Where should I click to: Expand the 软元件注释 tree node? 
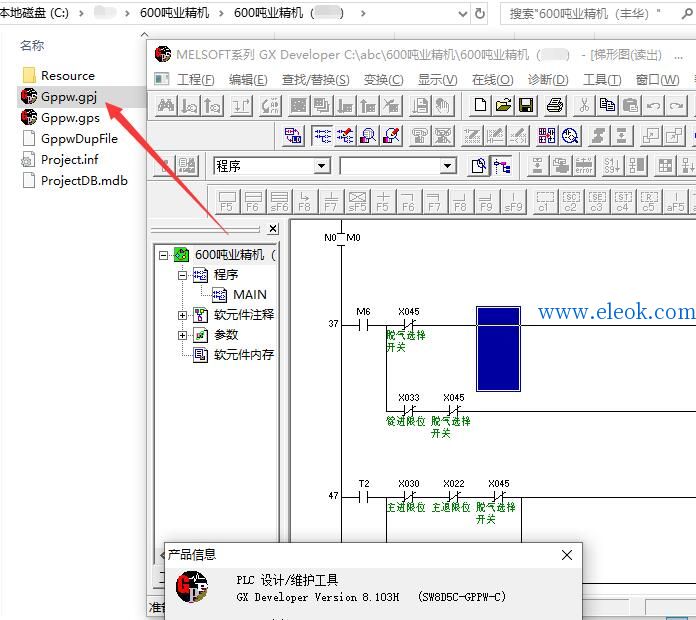[x=182, y=315]
